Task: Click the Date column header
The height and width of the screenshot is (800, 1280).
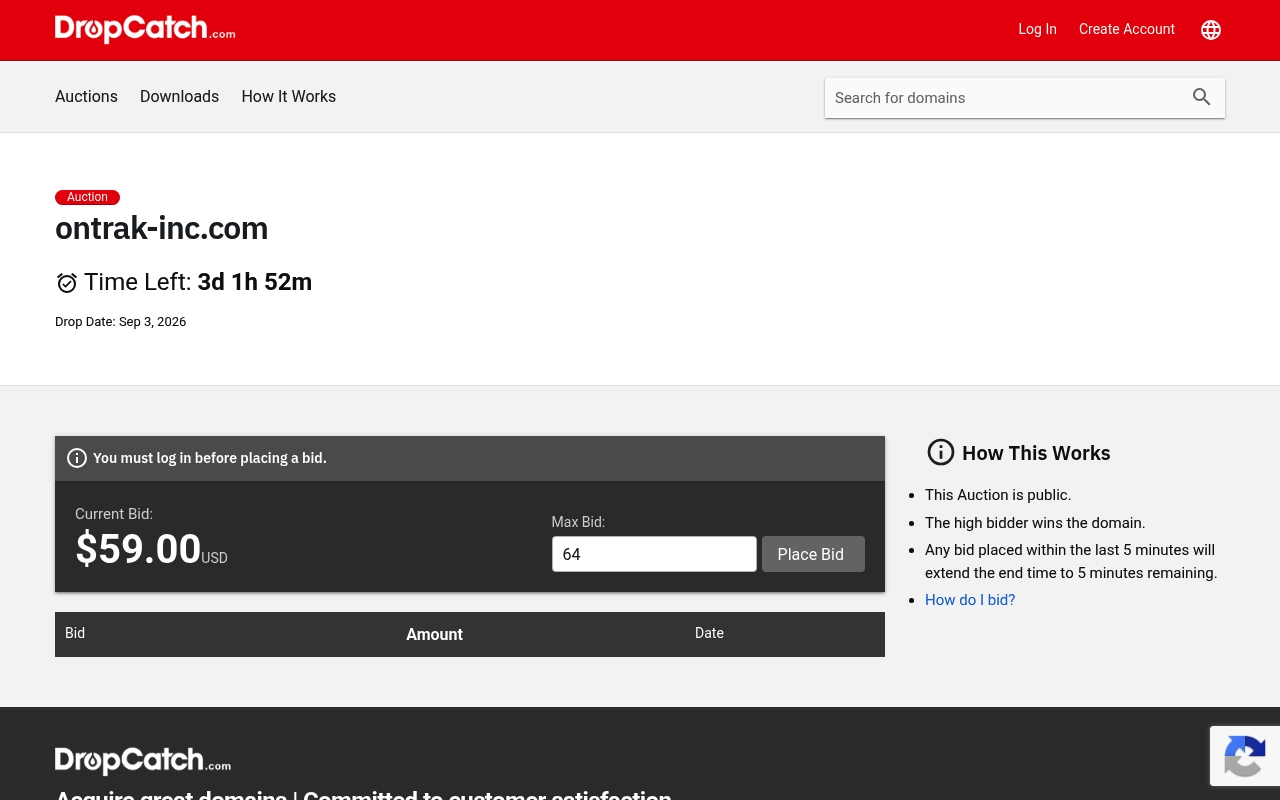Action: (709, 633)
